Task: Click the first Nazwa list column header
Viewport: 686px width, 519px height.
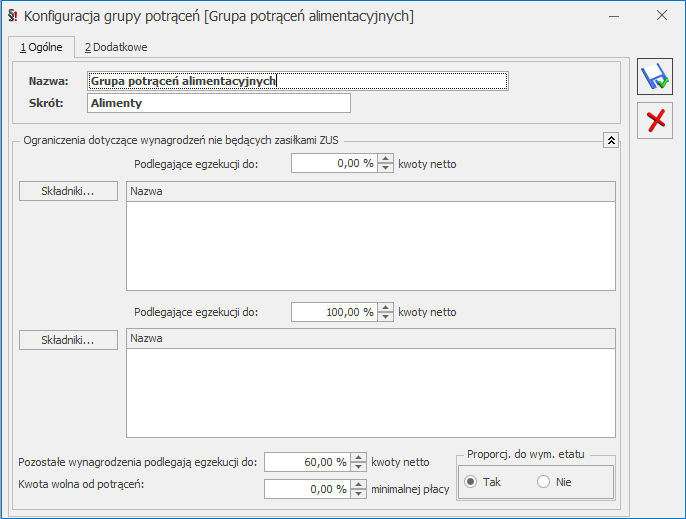Action: pyautogui.click(x=370, y=191)
